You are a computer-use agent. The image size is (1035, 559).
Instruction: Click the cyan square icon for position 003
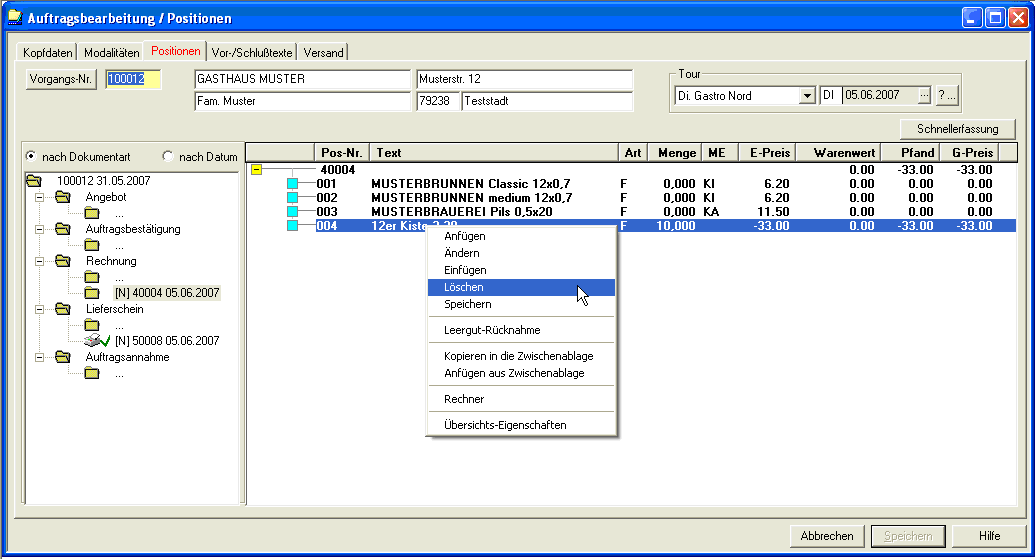pos(293,212)
